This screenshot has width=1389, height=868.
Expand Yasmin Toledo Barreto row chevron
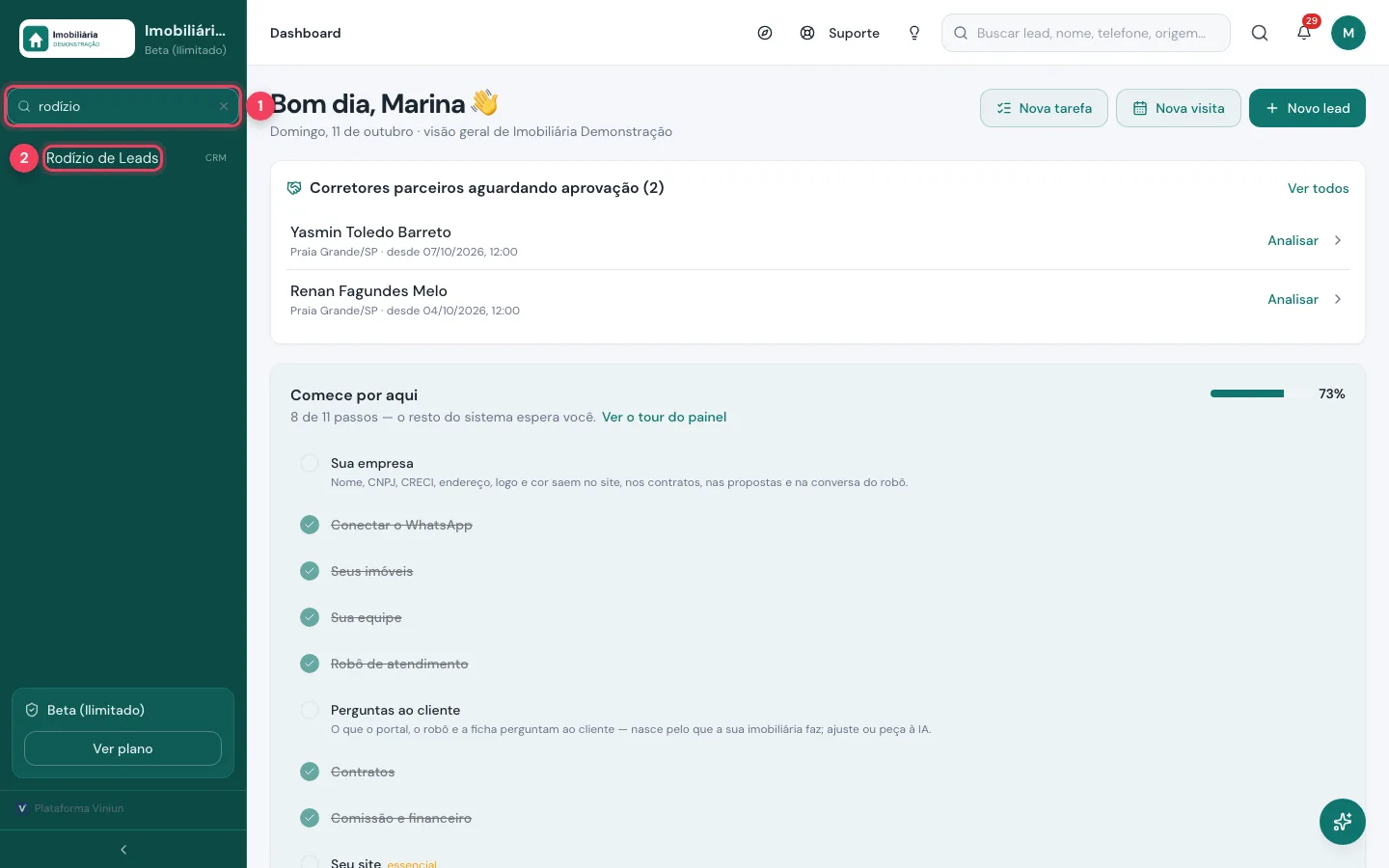point(1338,240)
